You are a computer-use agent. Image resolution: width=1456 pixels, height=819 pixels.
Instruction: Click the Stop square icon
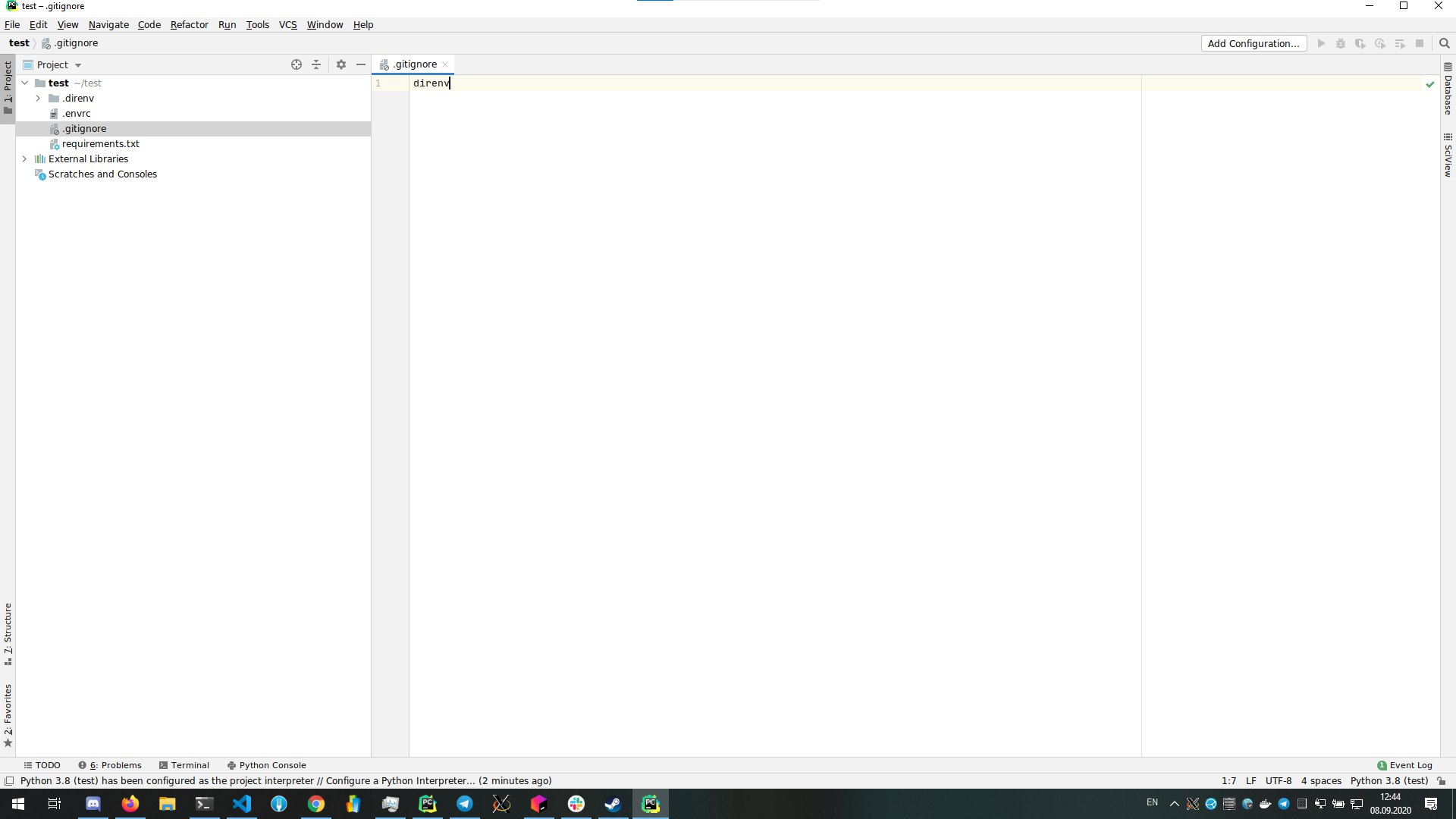point(1420,43)
